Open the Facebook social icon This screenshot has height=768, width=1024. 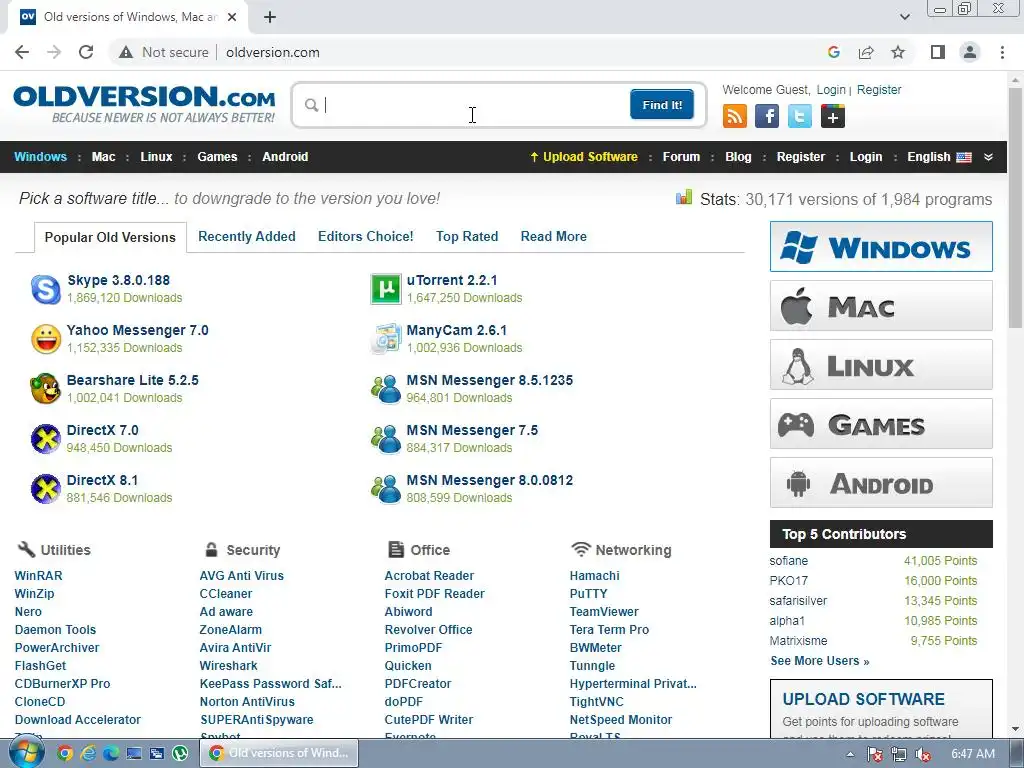tap(767, 116)
